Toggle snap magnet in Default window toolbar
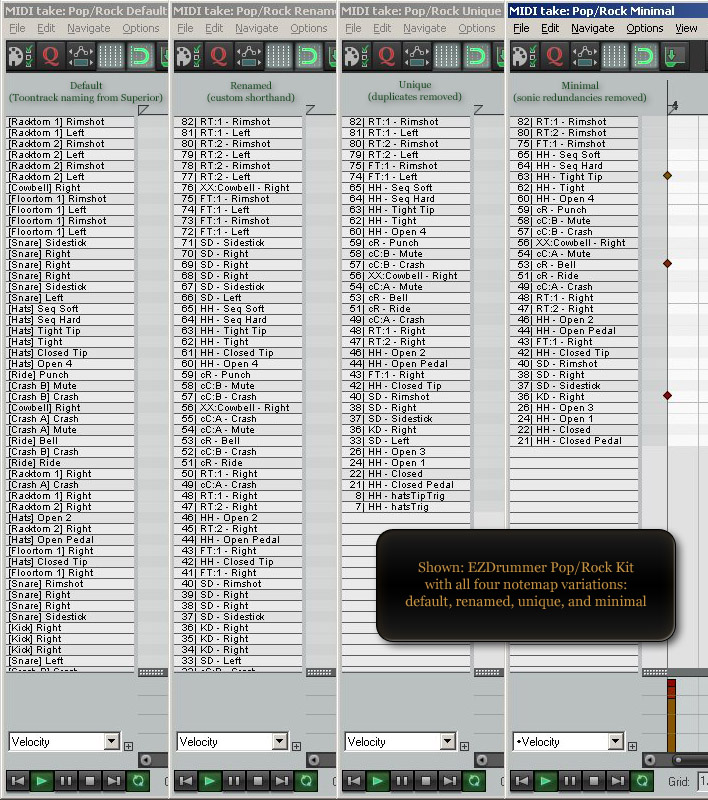This screenshot has height=800, width=708. pos(140,56)
